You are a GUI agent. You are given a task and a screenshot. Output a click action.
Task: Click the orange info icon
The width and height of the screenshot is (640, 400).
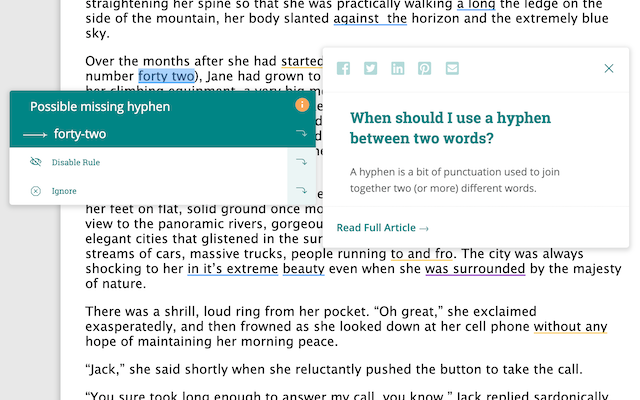tap(302, 105)
